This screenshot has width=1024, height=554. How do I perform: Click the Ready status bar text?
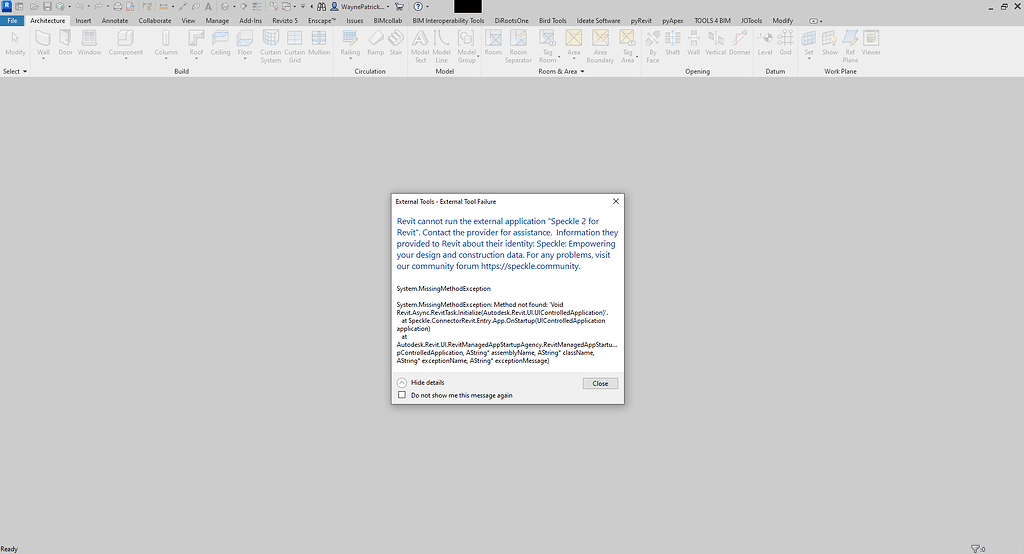click(x=9, y=549)
